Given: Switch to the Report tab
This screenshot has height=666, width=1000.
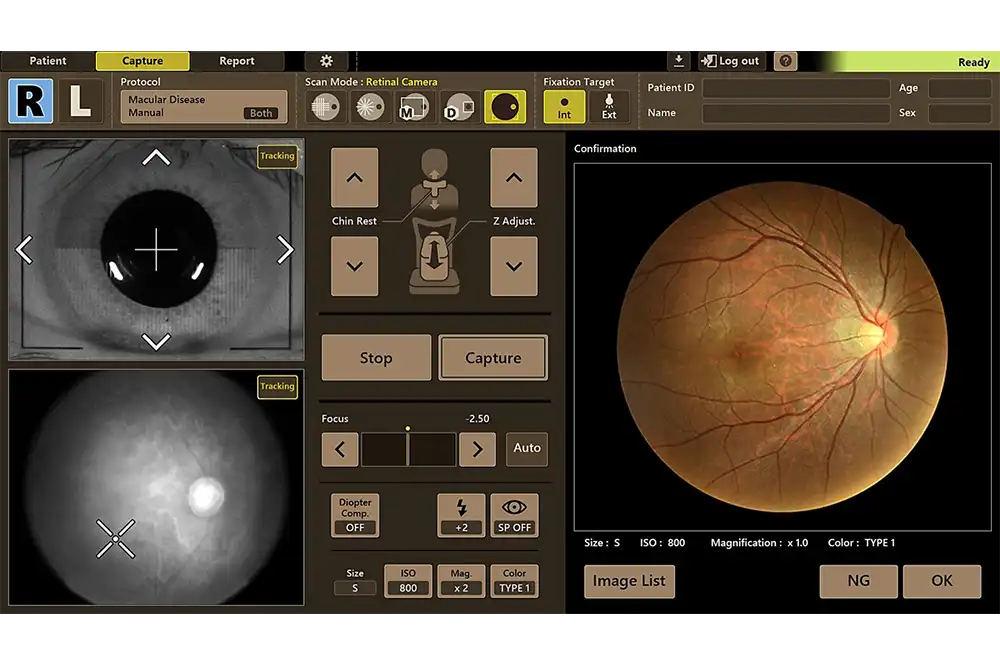Looking at the screenshot, I should pos(237,61).
